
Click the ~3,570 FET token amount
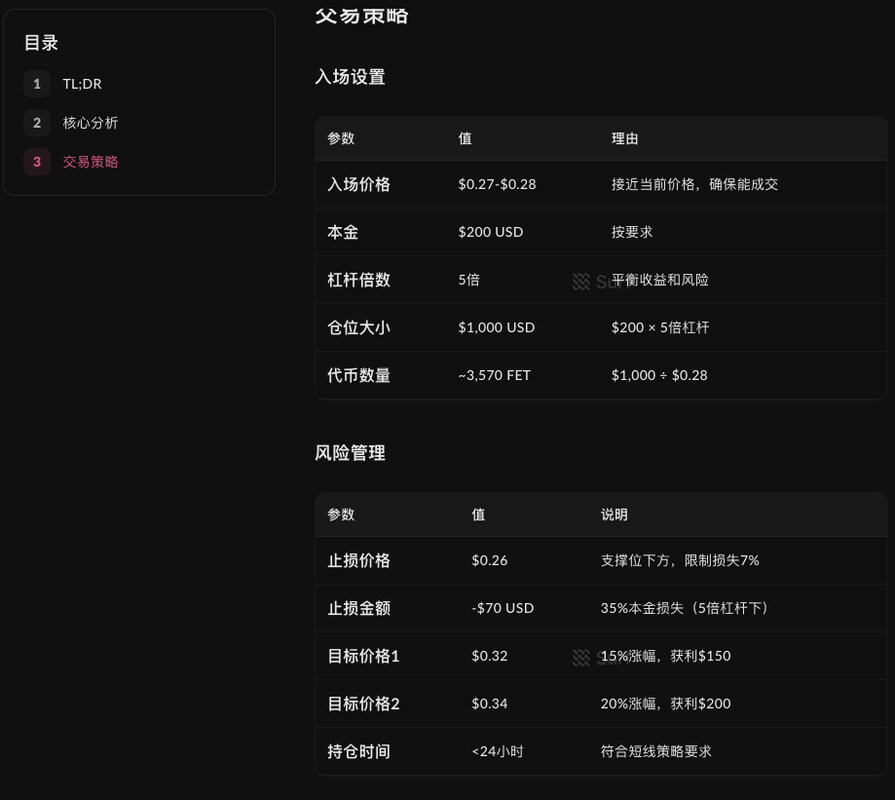pos(494,375)
